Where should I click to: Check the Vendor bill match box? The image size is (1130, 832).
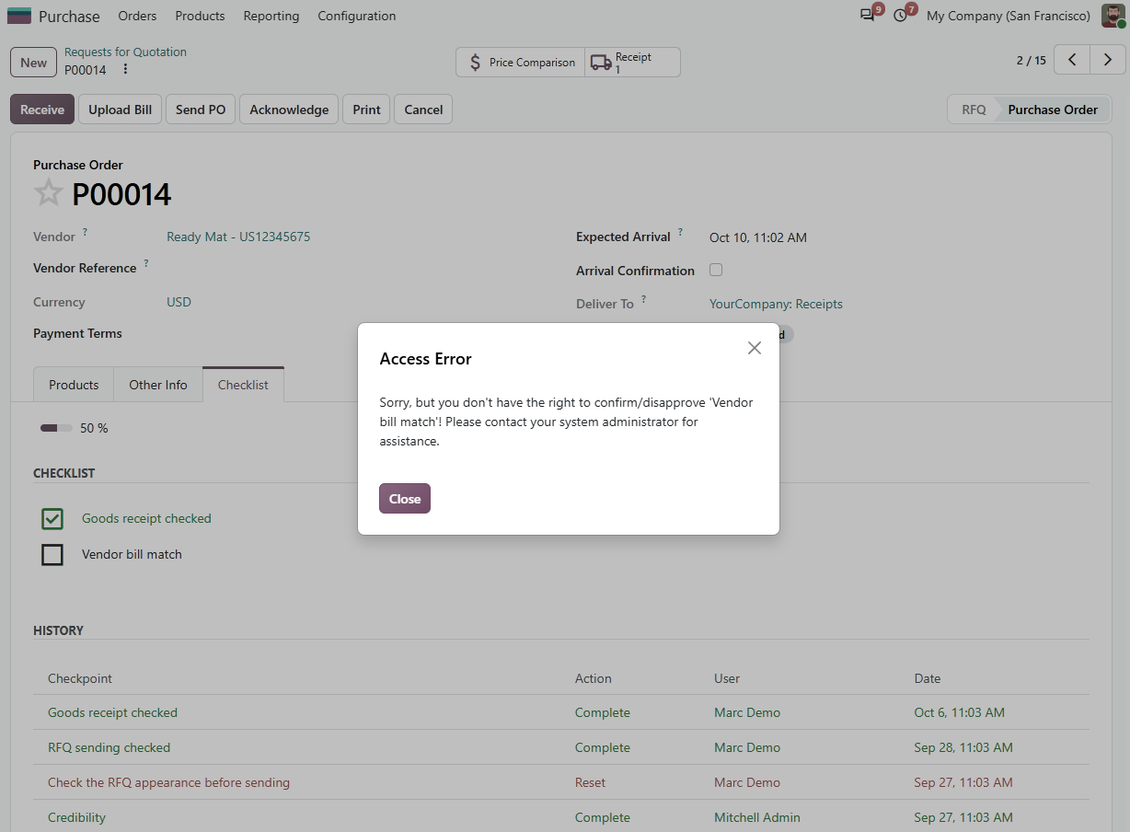(x=52, y=554)
